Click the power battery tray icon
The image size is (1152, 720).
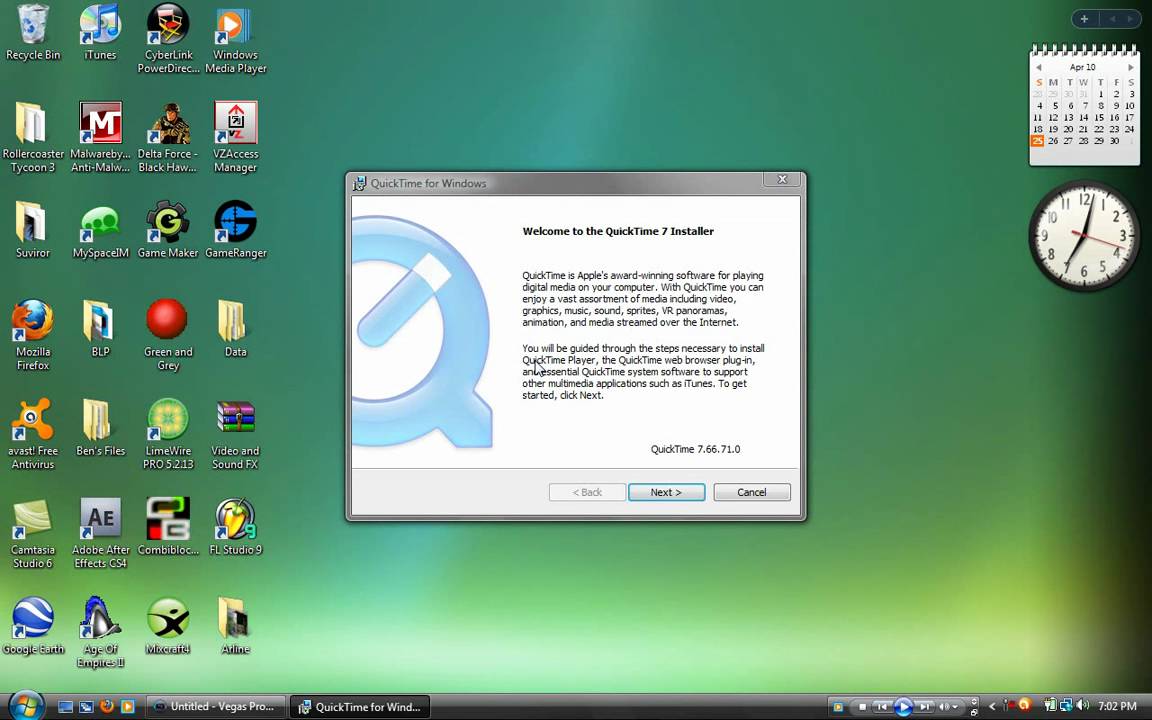pyautogui.click(x=1051, y=706)
